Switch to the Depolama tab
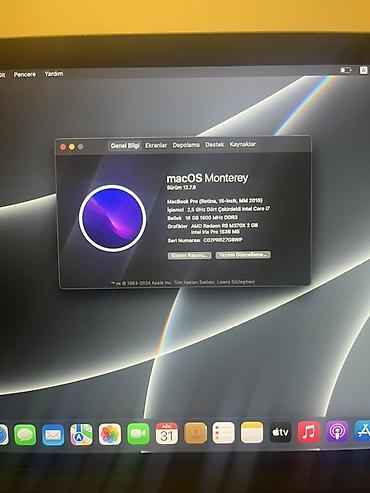370x493 pixels. 186,145
